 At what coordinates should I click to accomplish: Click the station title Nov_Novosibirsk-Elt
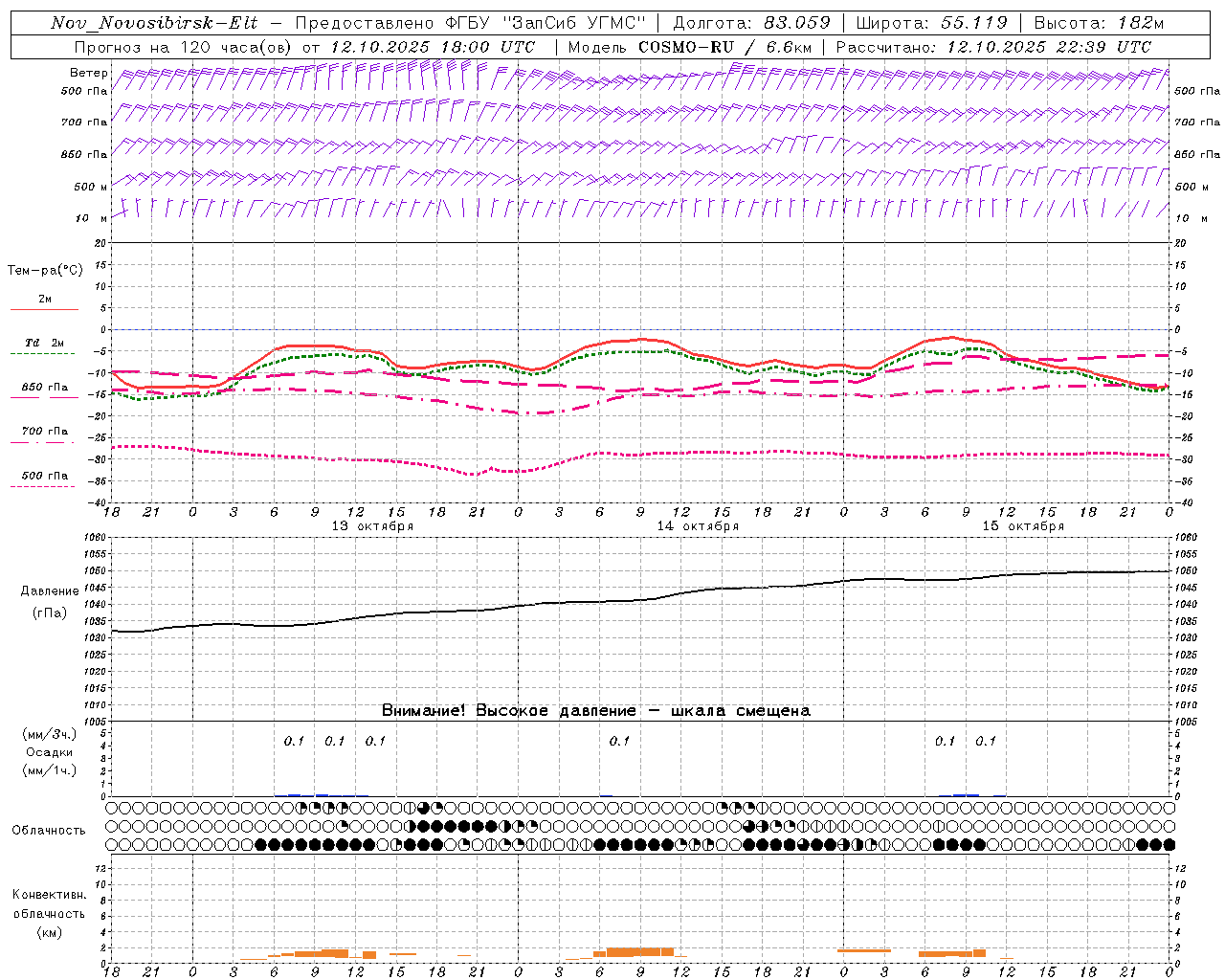tap(154, 23)
